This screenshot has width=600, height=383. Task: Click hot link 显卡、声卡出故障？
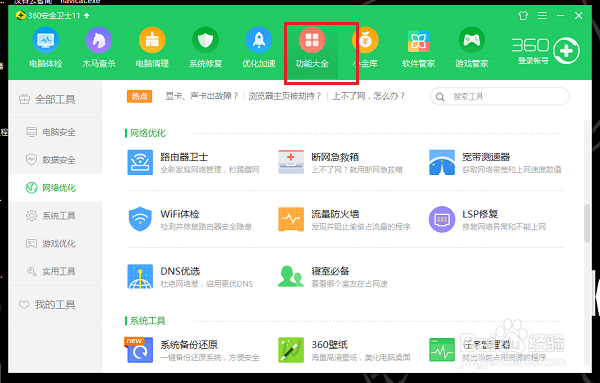pyautogui.click(x=202, y=96)
